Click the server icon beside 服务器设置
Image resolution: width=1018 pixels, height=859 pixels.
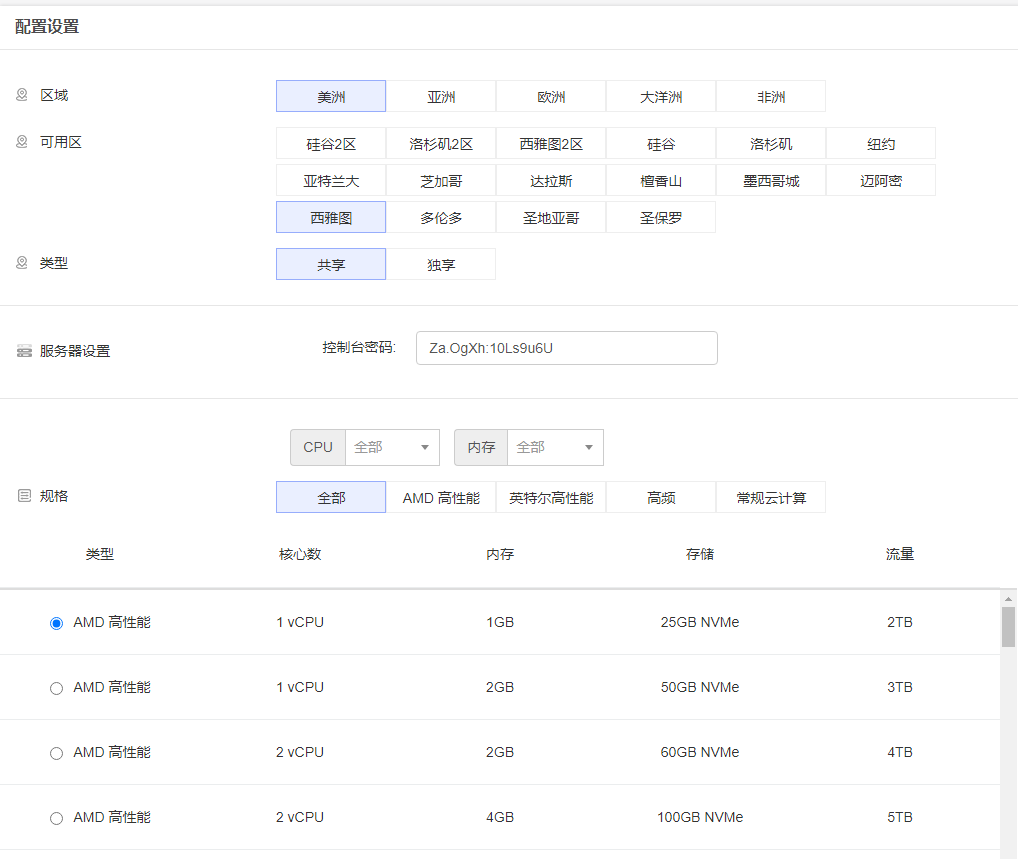click(24, 352)
